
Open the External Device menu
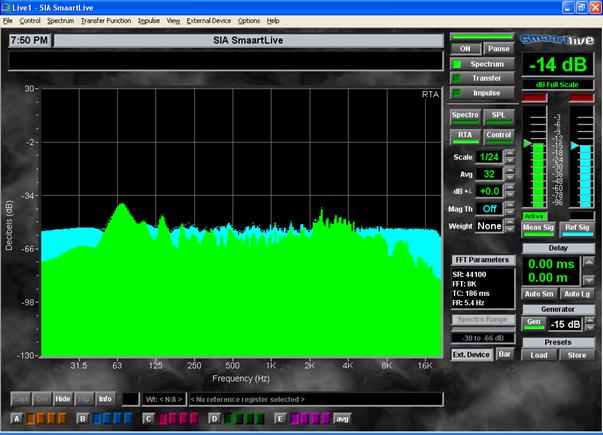click(208, 20)
